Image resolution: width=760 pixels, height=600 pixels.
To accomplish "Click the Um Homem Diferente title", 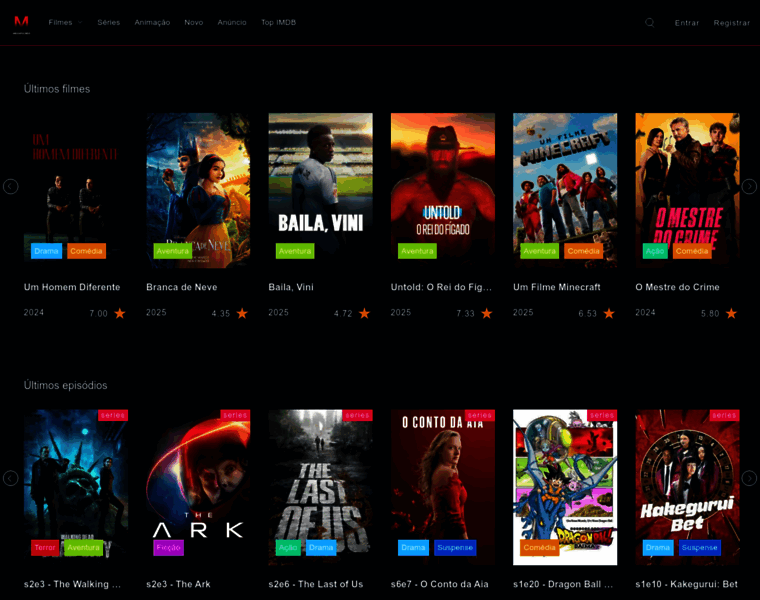I will [x=72, y=287].
